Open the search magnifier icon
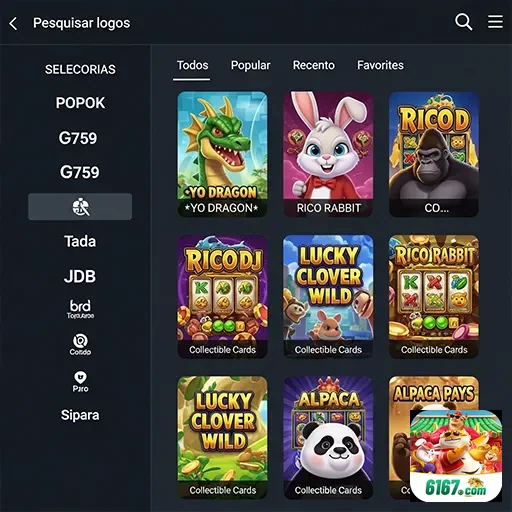 pyautogui.click(x=464, y=22)
